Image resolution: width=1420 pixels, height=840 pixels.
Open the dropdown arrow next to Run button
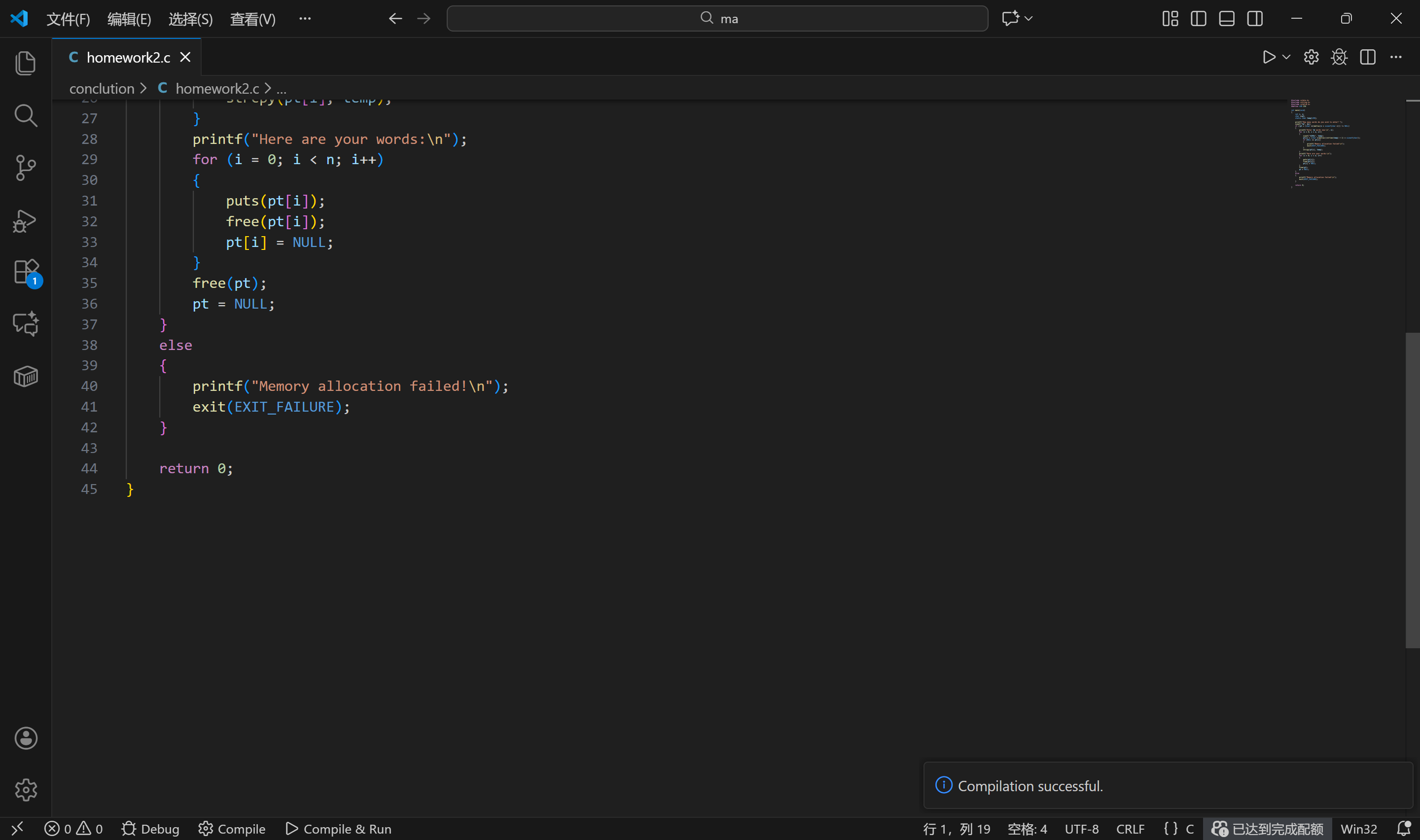click(x=1286, y=57)
